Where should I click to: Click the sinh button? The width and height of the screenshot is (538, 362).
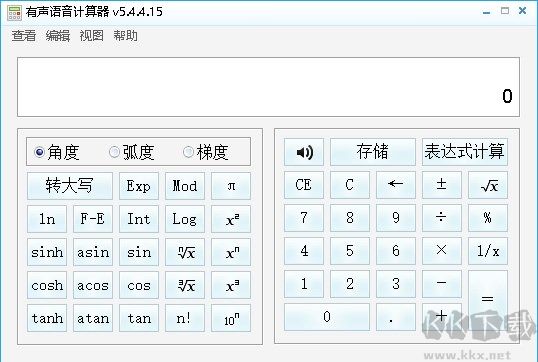click(47, 252)
